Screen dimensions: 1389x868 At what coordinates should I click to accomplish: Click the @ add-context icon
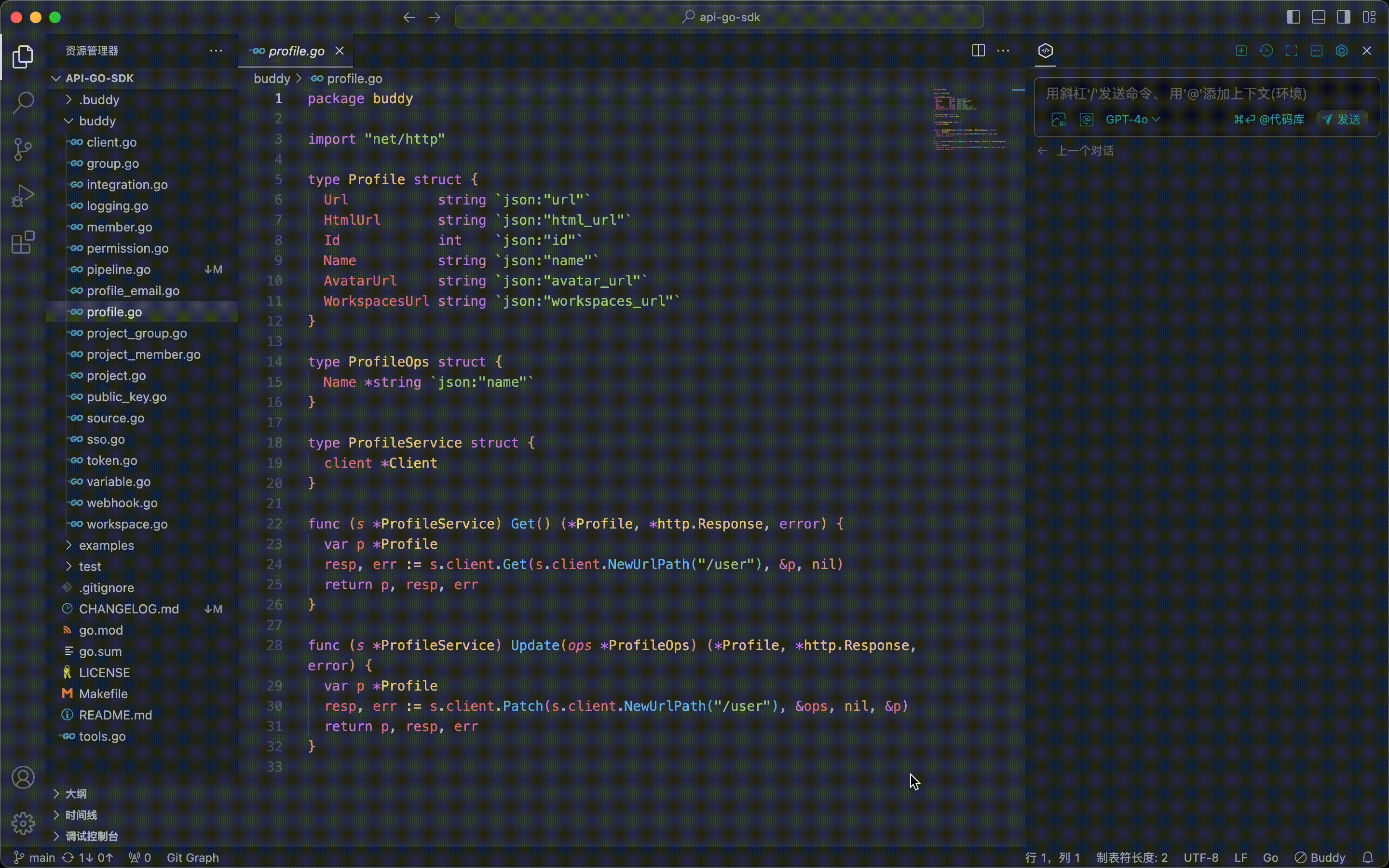click(1086, 120)
